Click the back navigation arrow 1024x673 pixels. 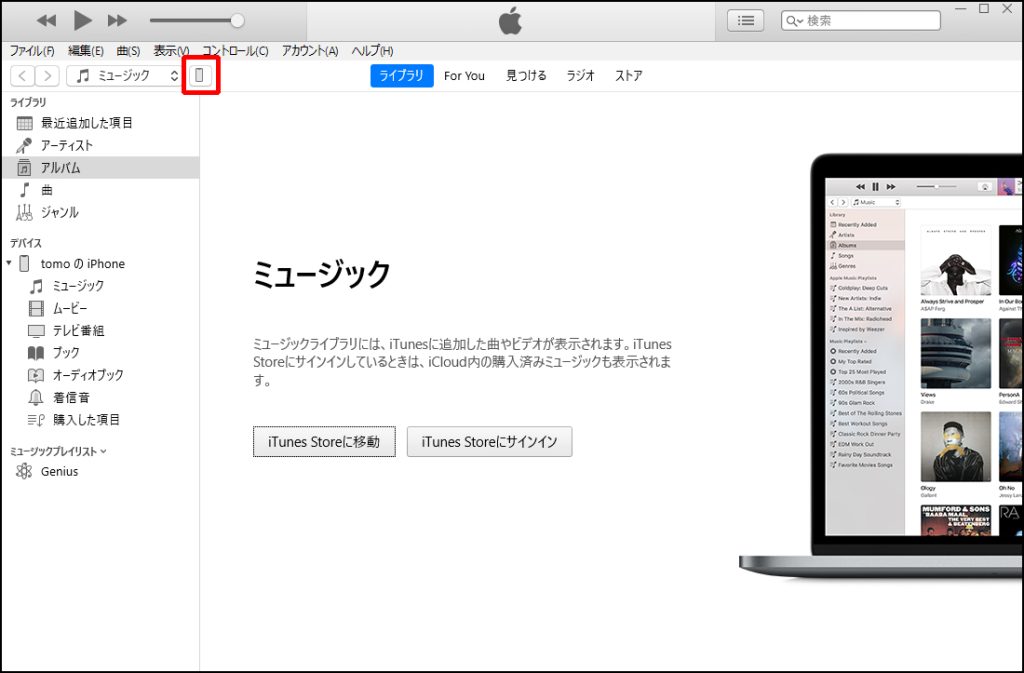click(x=22, y=76)
